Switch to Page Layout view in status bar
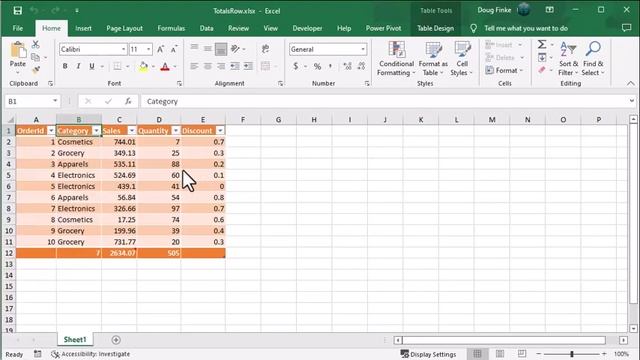Image resolution: width=640 pixels, height=360 pixels. click(x=500, y=353)
